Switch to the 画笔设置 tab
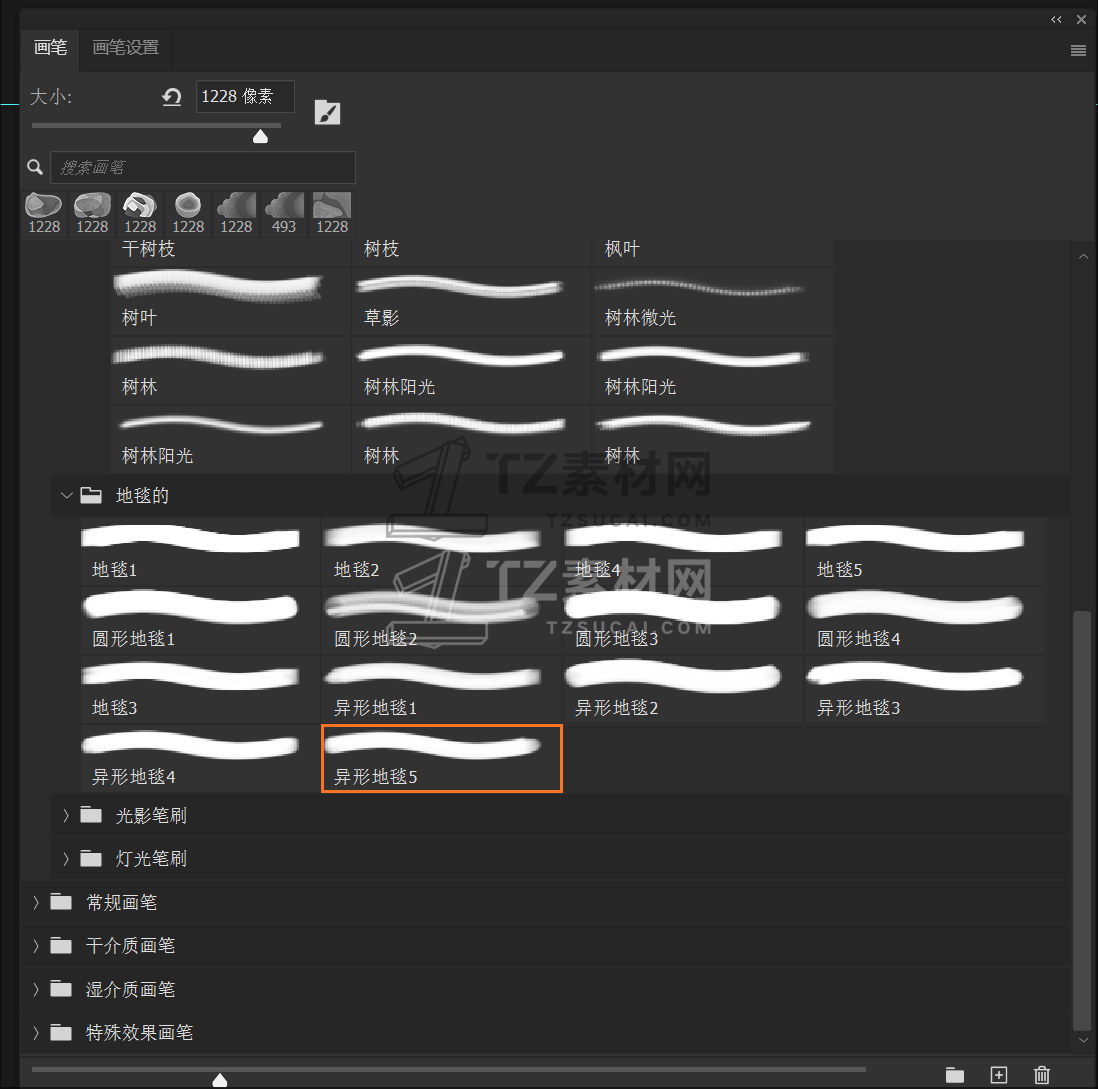 click(x=125, y=48)
